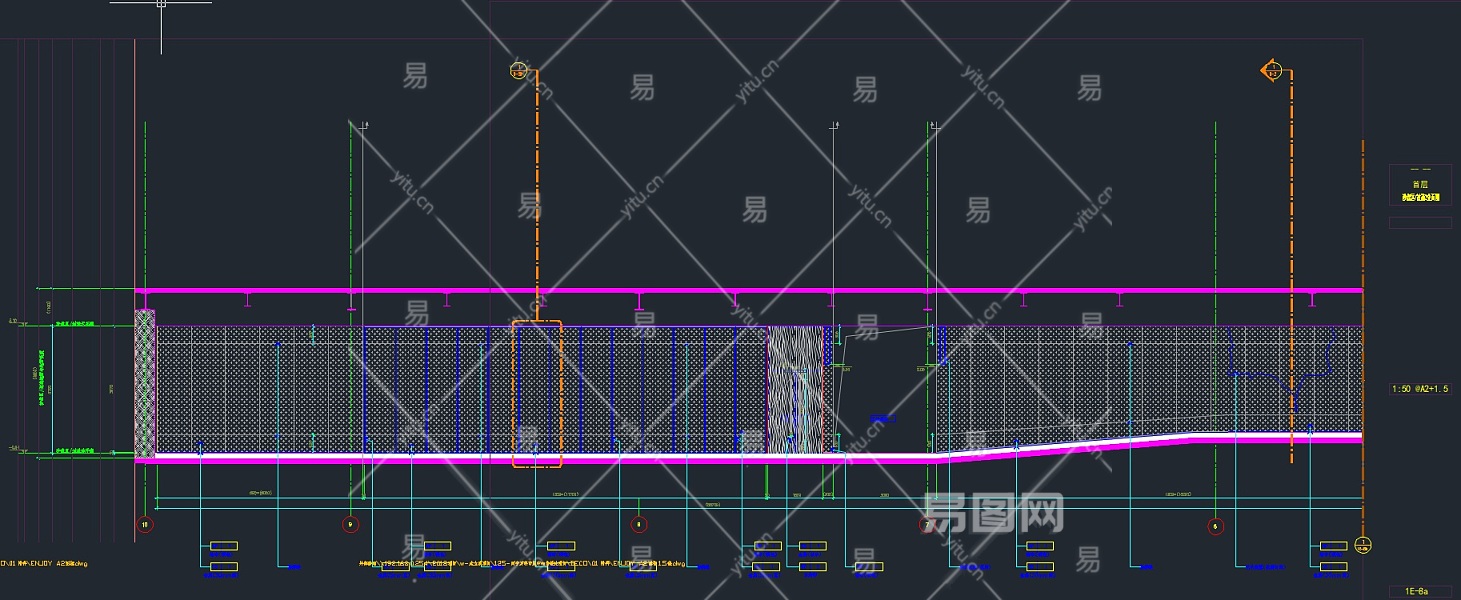
Task: Select the sloped magenta floor ramp
Action: (1070, 444)
